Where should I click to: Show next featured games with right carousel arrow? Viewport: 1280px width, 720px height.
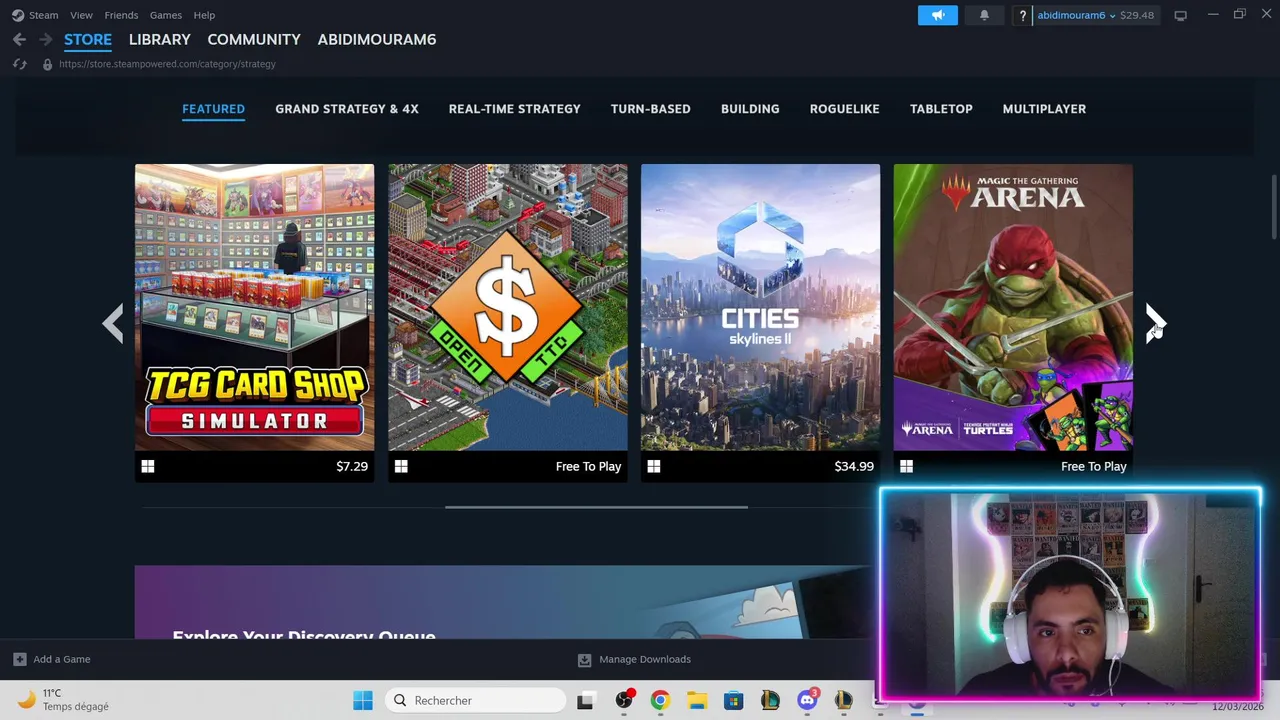point(1155,323)
